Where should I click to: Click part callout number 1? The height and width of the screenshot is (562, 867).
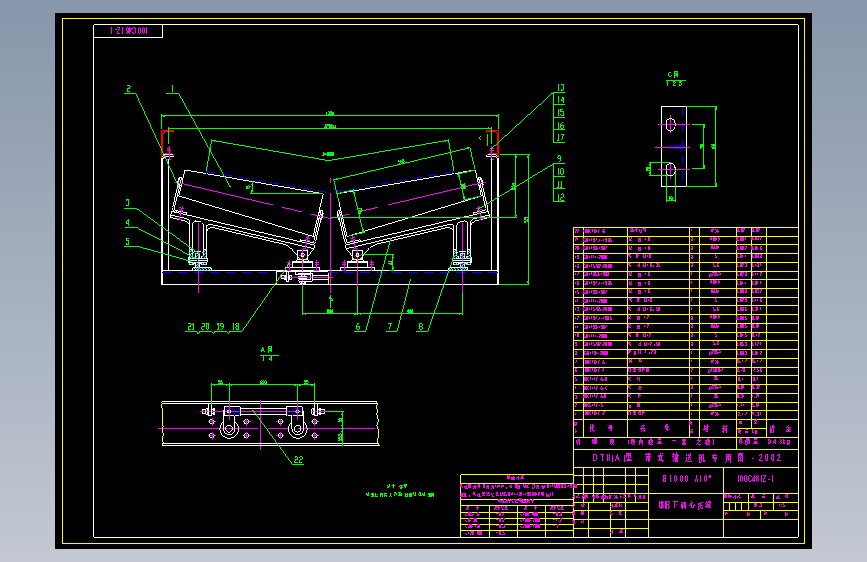(x=173, y=89)
